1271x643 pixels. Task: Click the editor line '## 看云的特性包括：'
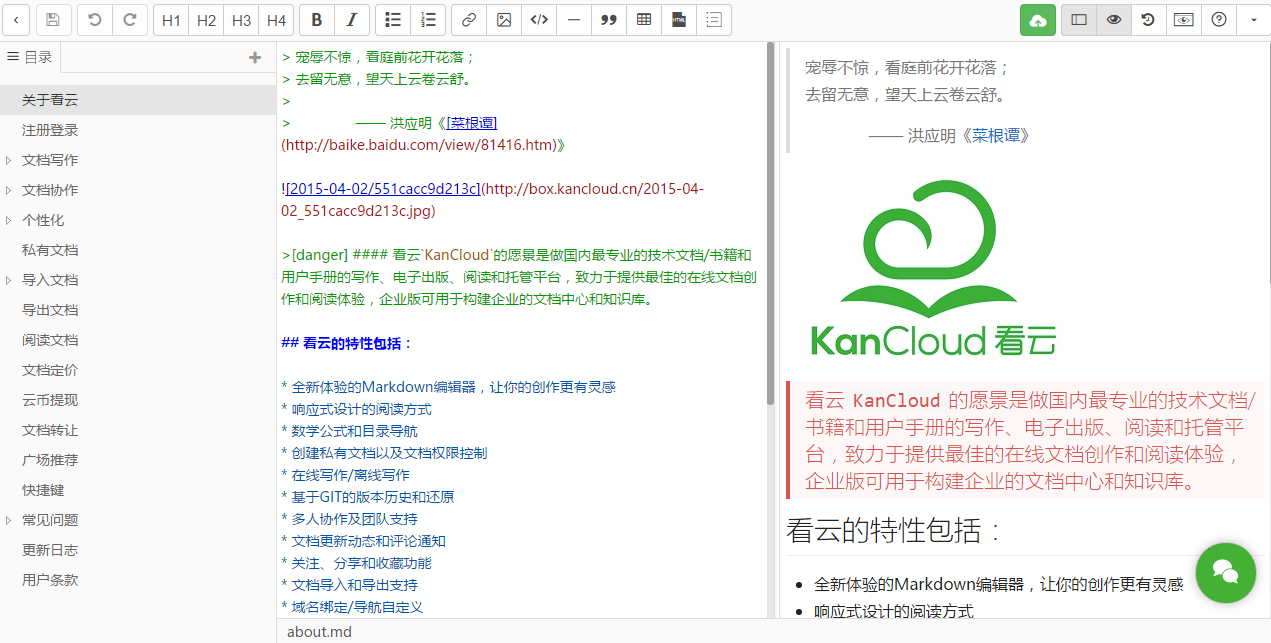tap(347, 343)
